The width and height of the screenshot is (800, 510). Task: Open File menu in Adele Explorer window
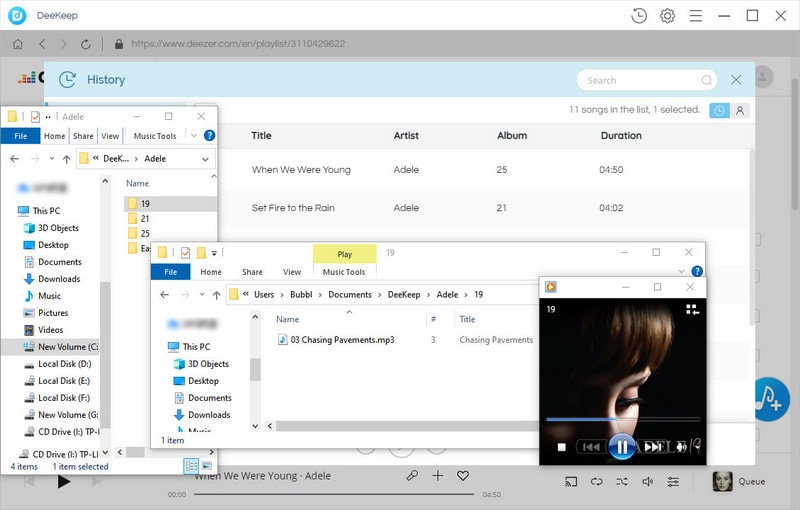[x=20, y=136]
